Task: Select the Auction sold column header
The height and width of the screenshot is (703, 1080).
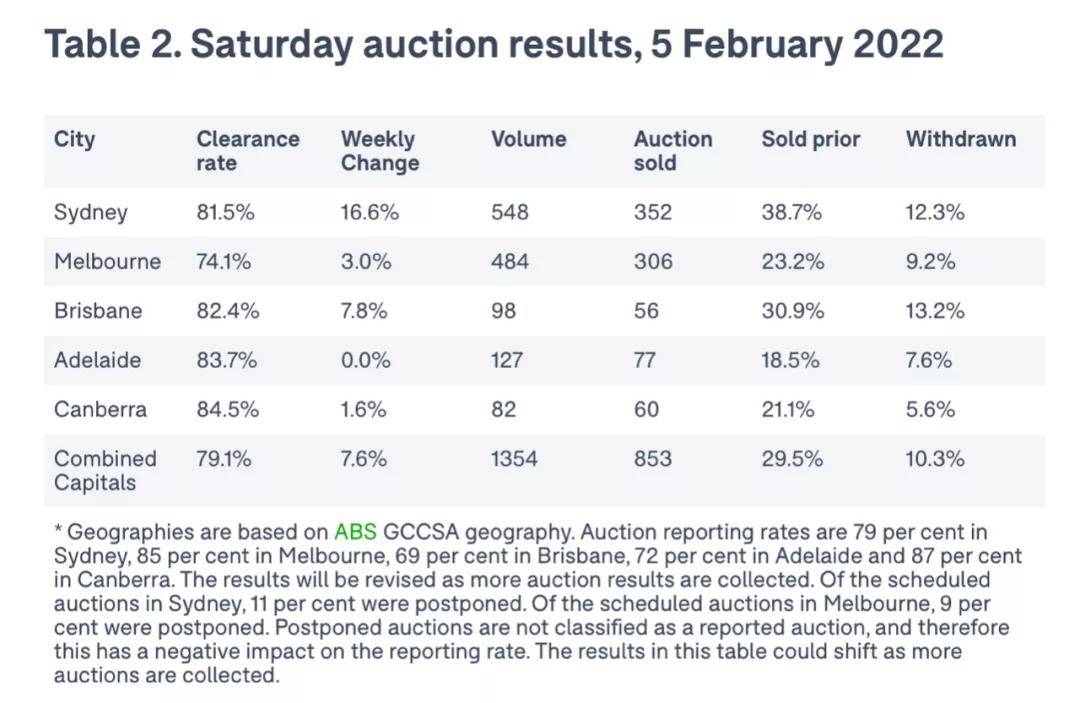Action: (x=673, y=151)
